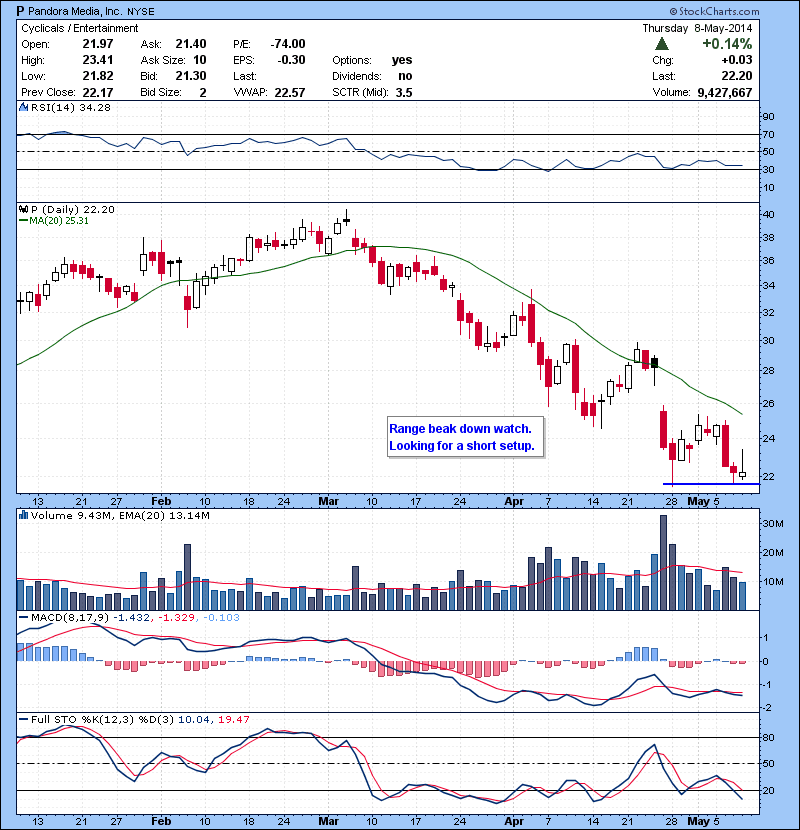Click the green up-arrow change indicator
Image resolution: width=800 pixels, height=830 pixels.
click(662, 43)
